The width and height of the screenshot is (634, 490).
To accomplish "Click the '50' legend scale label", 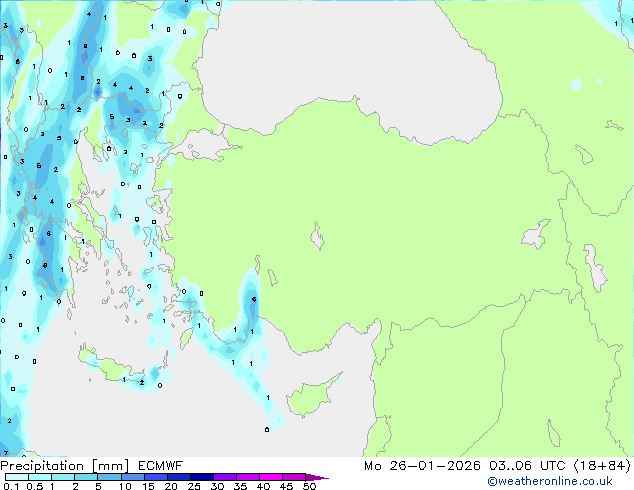I will tap(310, 486).
